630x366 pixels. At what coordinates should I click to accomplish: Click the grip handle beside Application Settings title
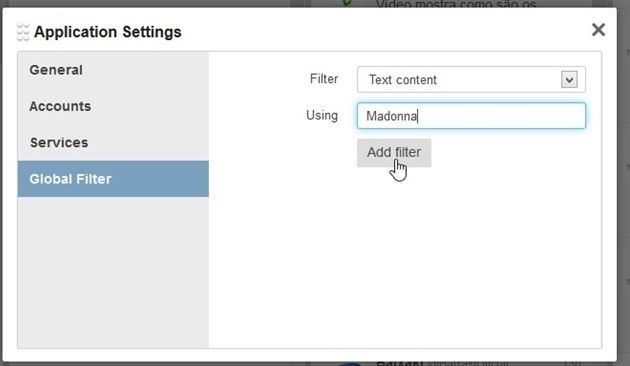23,32
